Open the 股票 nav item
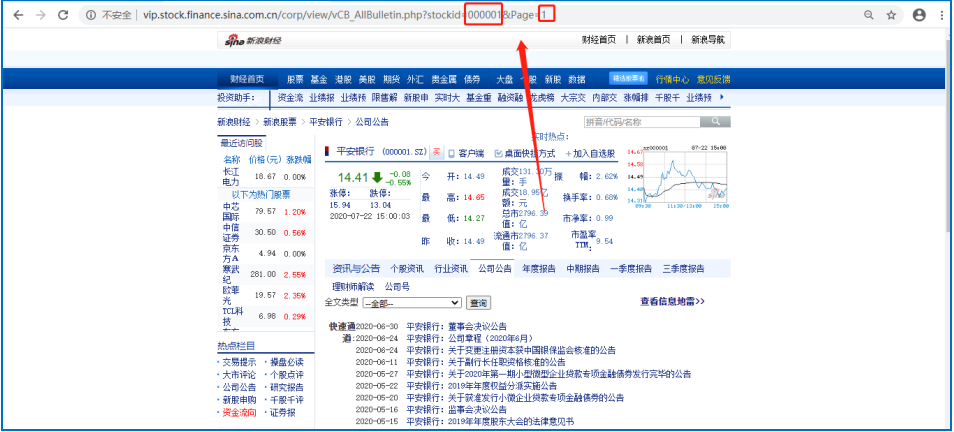 [295, 79]
